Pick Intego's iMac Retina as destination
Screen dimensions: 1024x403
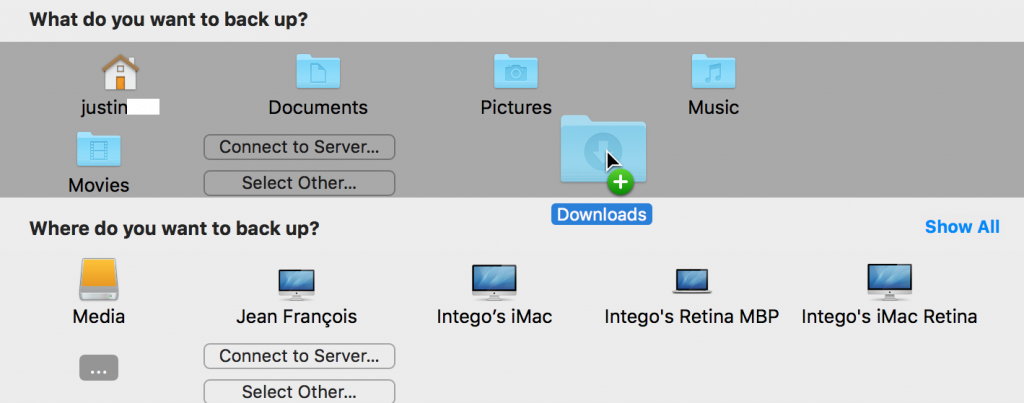click(889, 282)
